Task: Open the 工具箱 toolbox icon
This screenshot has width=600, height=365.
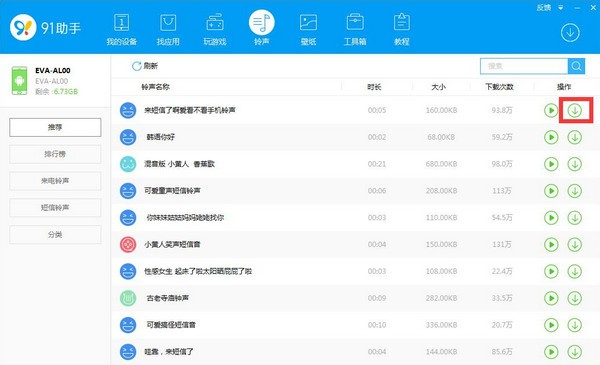Action: (355, 23)
